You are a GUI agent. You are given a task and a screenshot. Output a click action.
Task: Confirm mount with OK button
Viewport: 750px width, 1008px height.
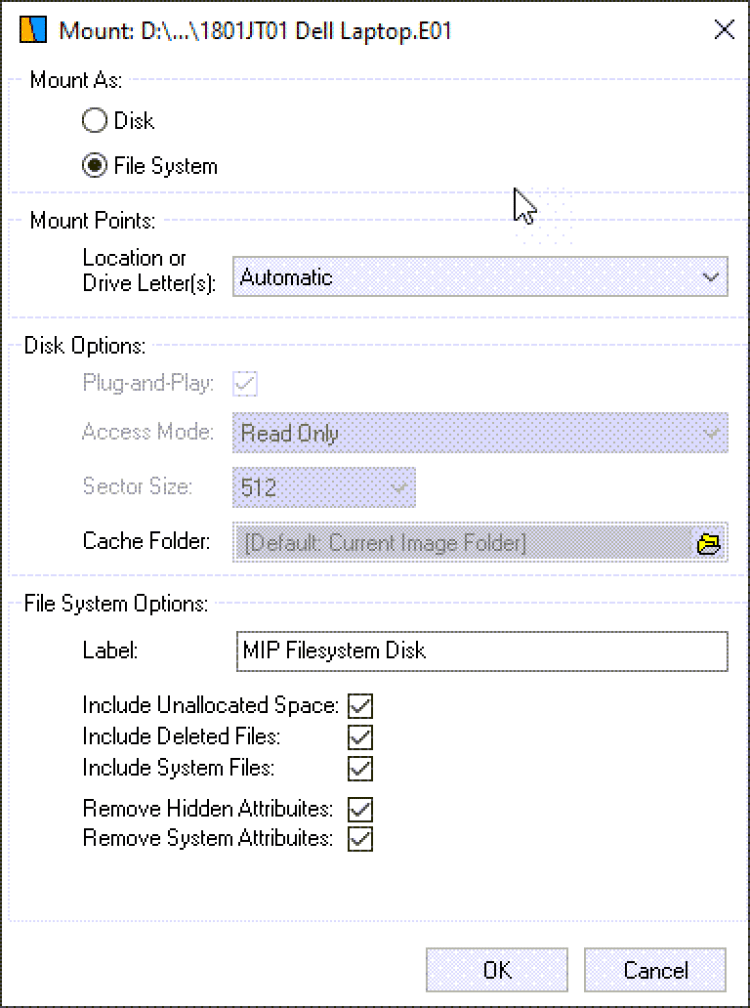click(x=497, y=970)
